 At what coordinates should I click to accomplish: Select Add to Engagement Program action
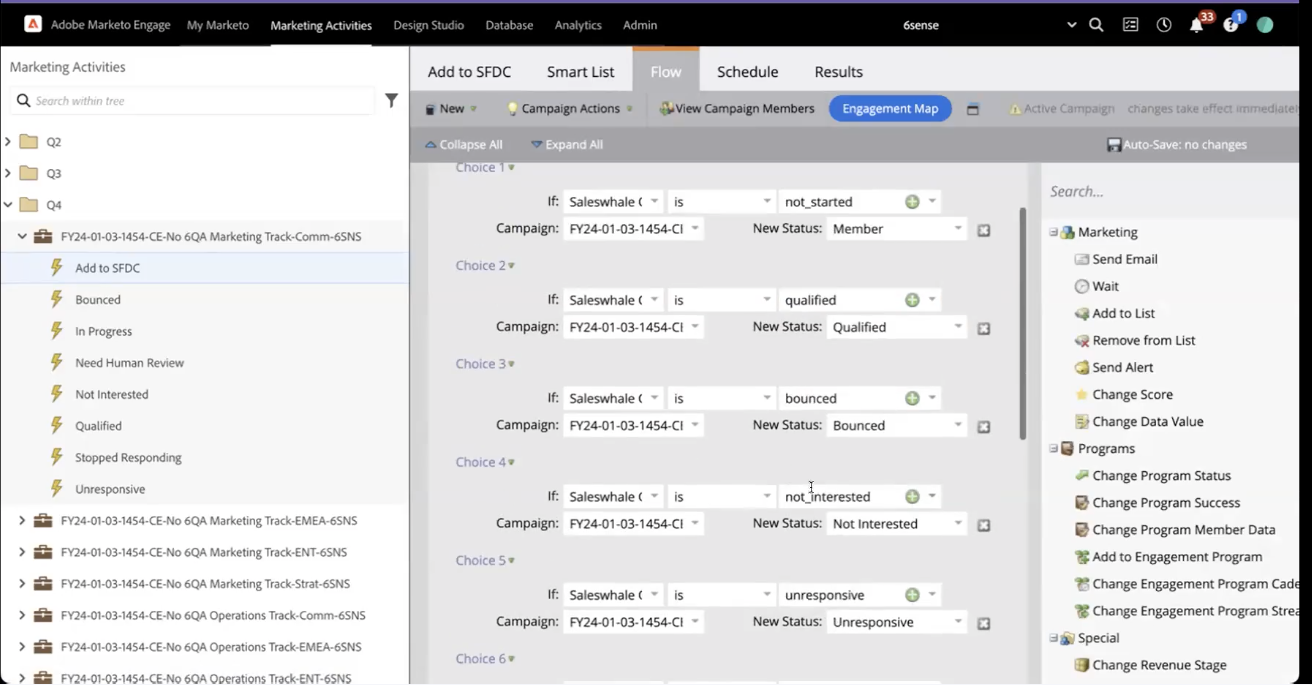[1168, 557]
